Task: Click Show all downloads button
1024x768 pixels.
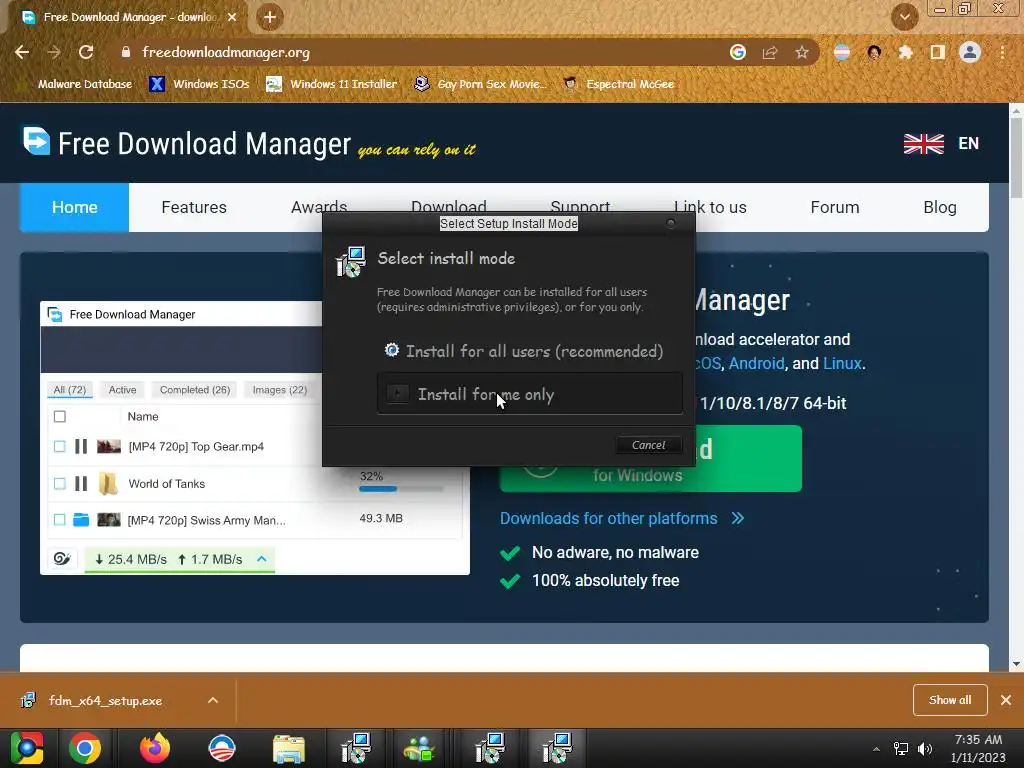Action: pos(950,700)
